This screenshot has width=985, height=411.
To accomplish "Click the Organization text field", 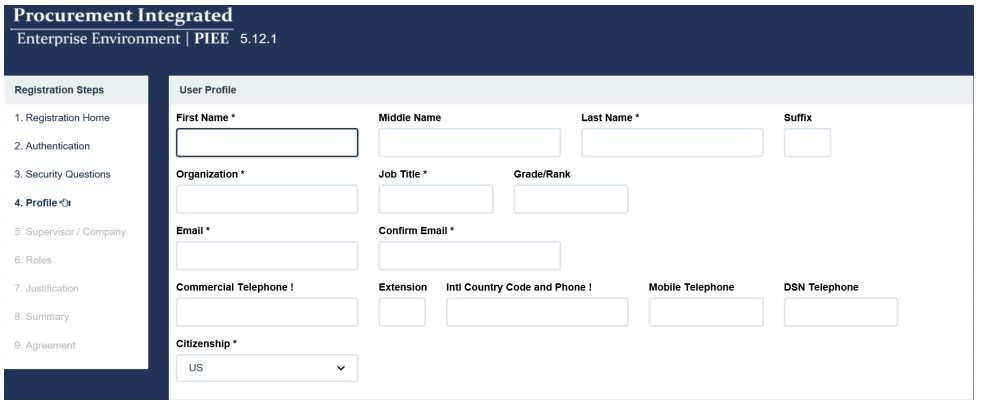I will [x=267, y=199].
